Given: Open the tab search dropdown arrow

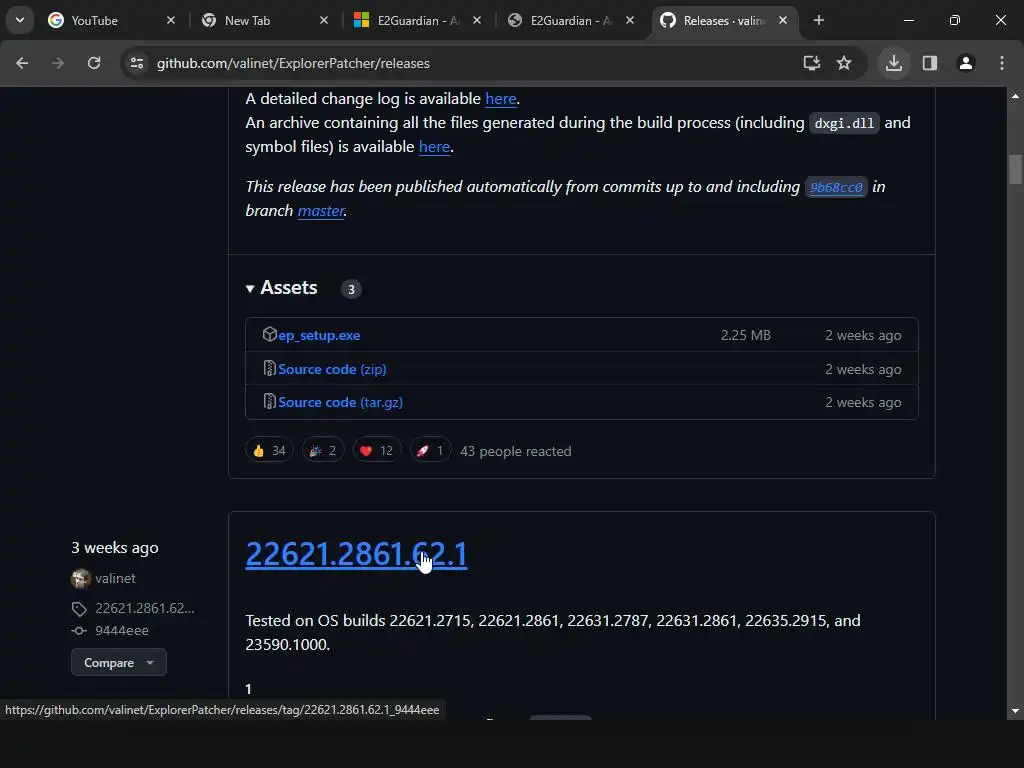Looking at the screenshot, I should [x=20, y=20].
